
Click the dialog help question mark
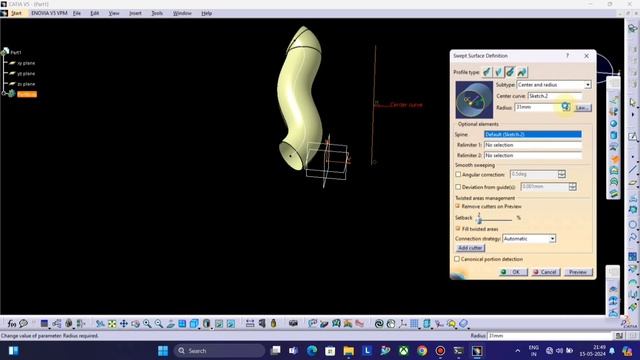567,56
